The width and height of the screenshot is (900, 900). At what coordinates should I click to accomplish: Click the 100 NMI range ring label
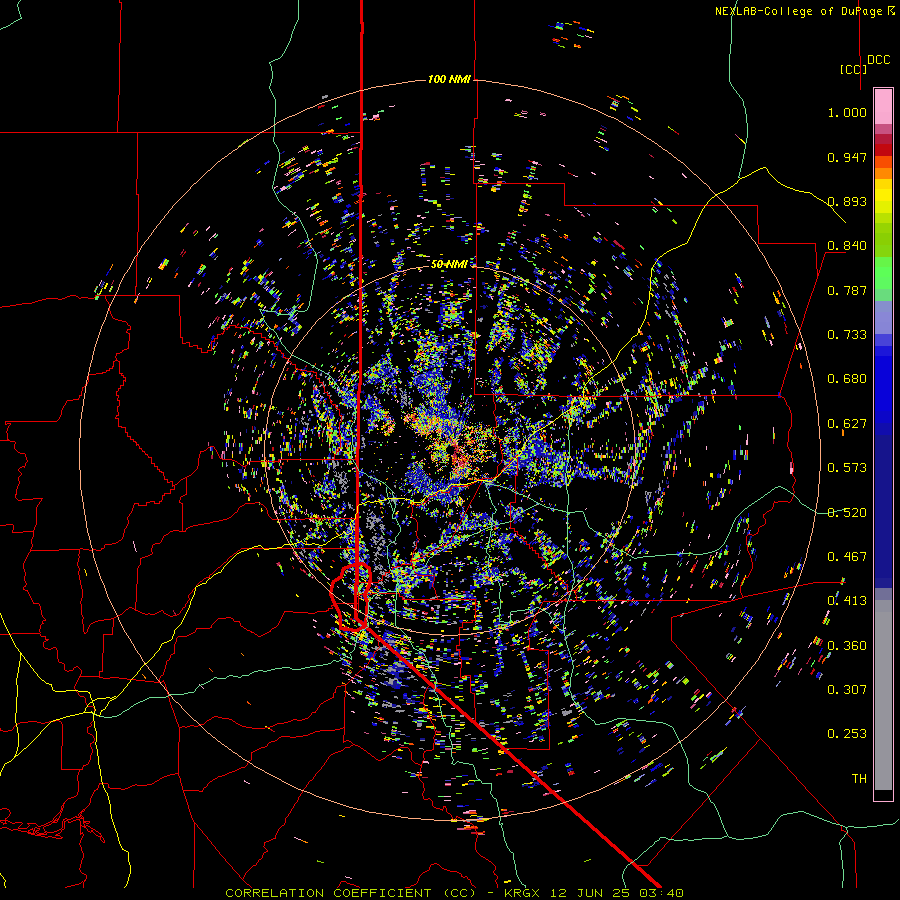(x=449, y=79)
